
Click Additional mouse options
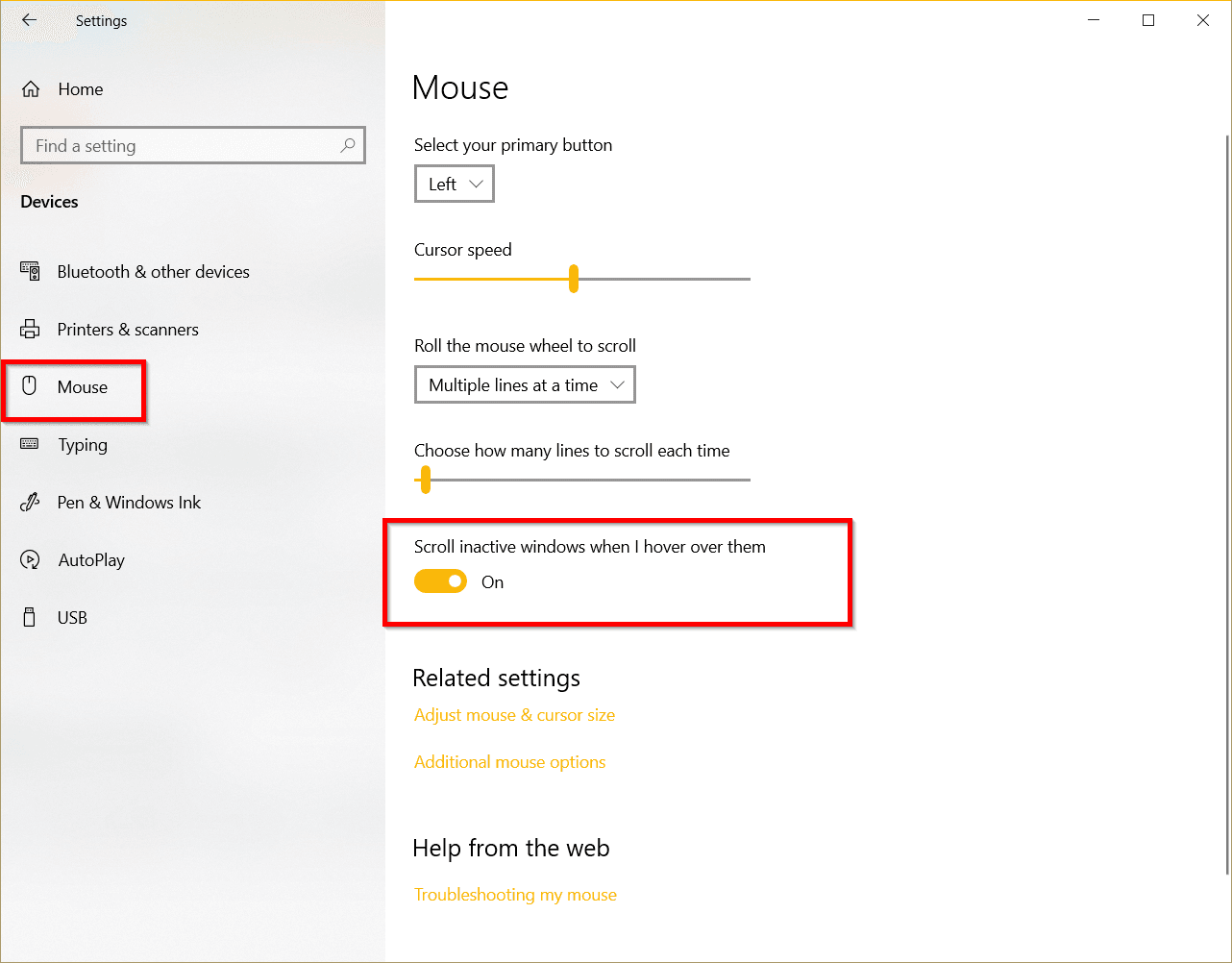(x=509, y=761)
